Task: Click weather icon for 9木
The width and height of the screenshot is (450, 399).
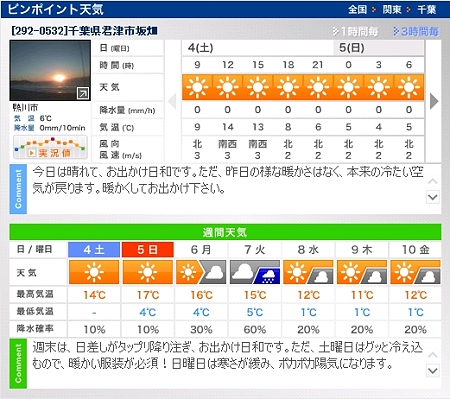Action: pyautogui.click(x=362, y=272)
